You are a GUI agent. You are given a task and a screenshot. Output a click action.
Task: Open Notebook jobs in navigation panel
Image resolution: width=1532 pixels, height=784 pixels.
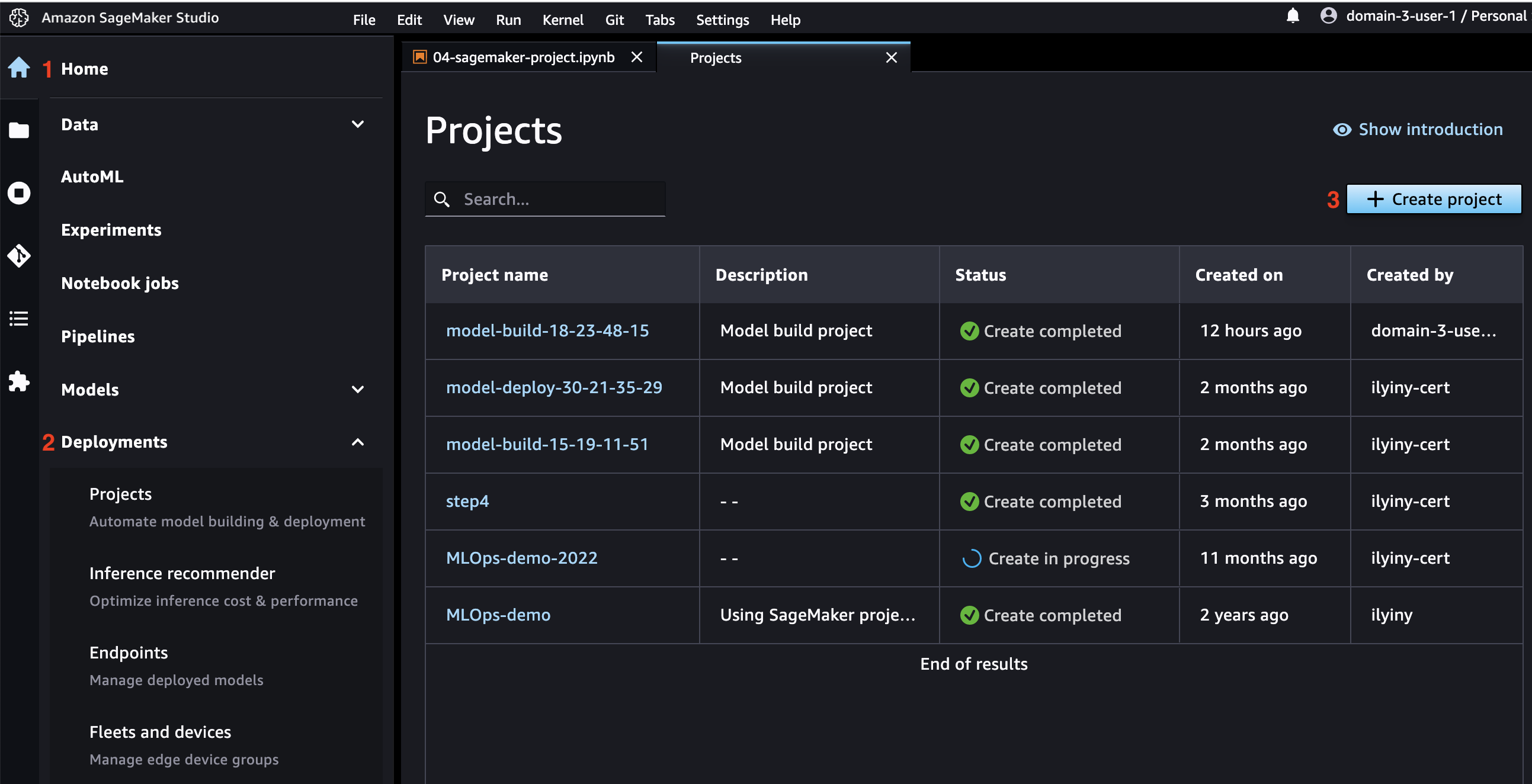(x=120, y=283)
